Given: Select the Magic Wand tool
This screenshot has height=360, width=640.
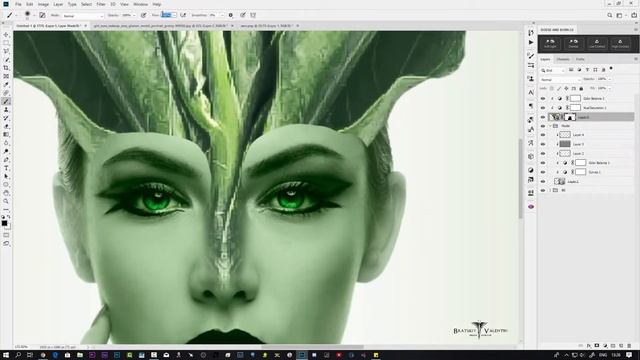Looking at the screenshot, I should point(6,60).
